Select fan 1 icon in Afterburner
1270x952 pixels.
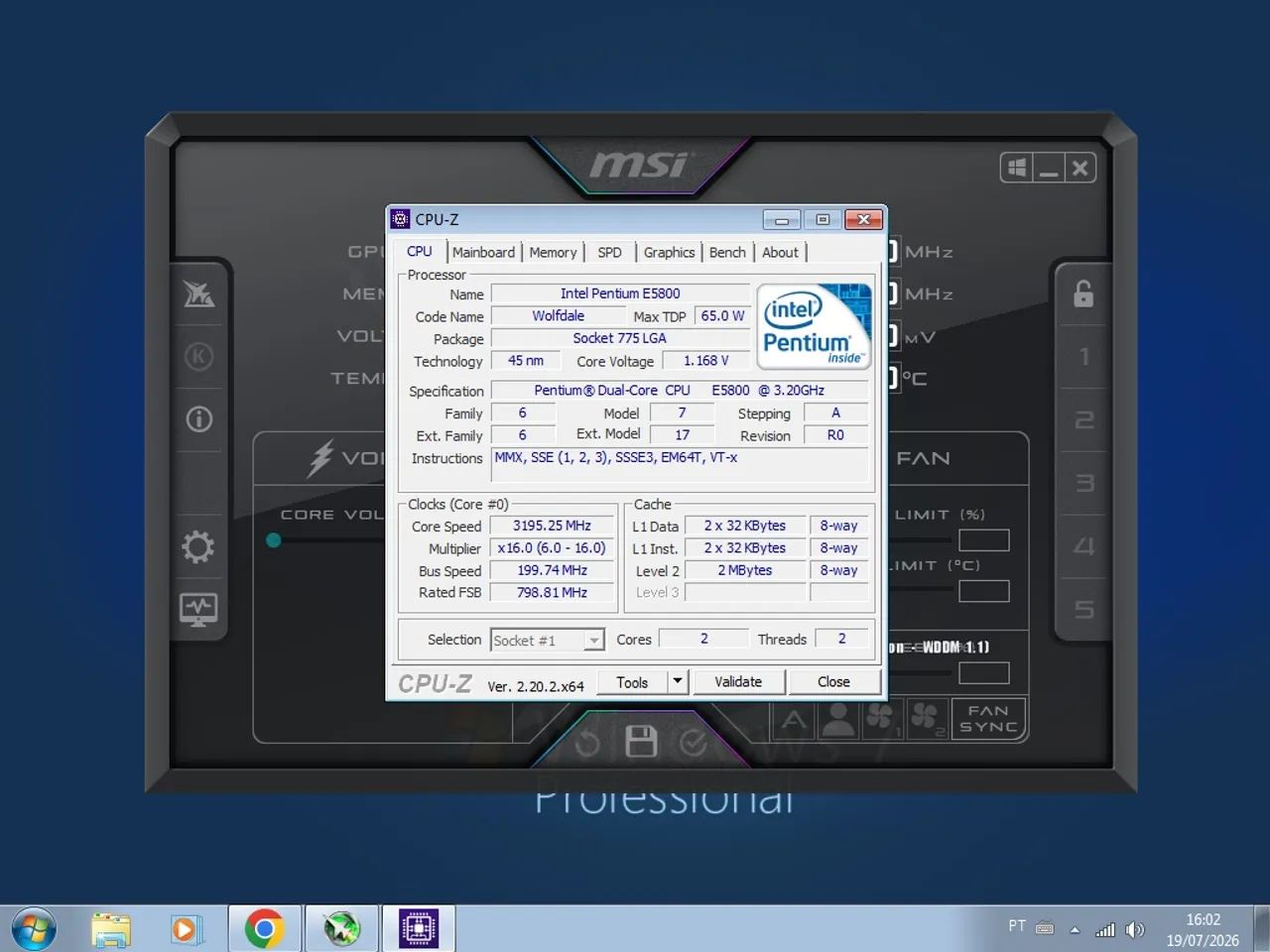tap(882, 720)
